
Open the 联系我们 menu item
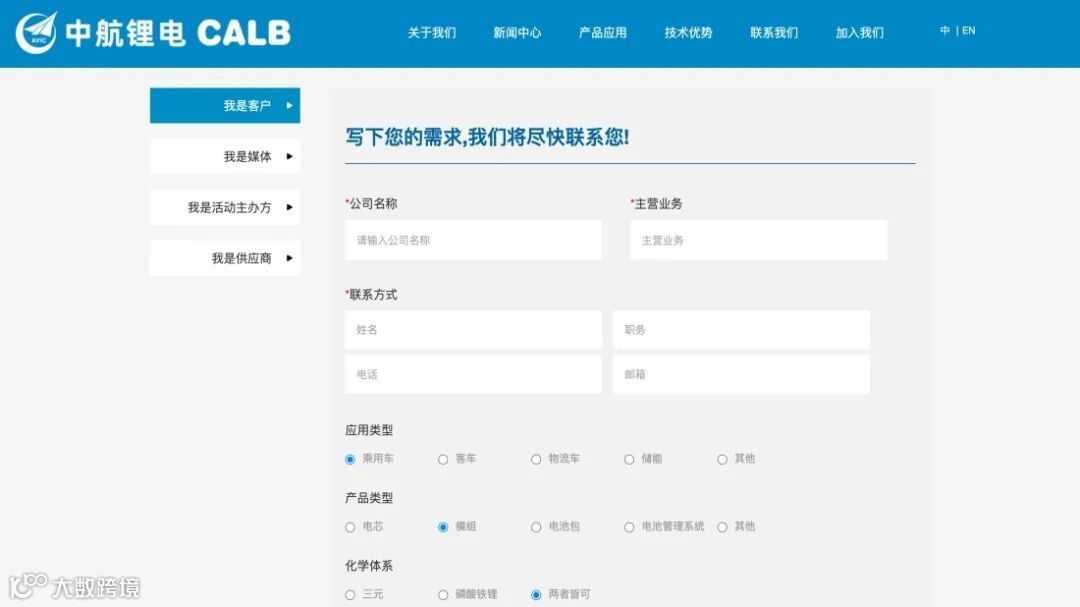(773, 32)
